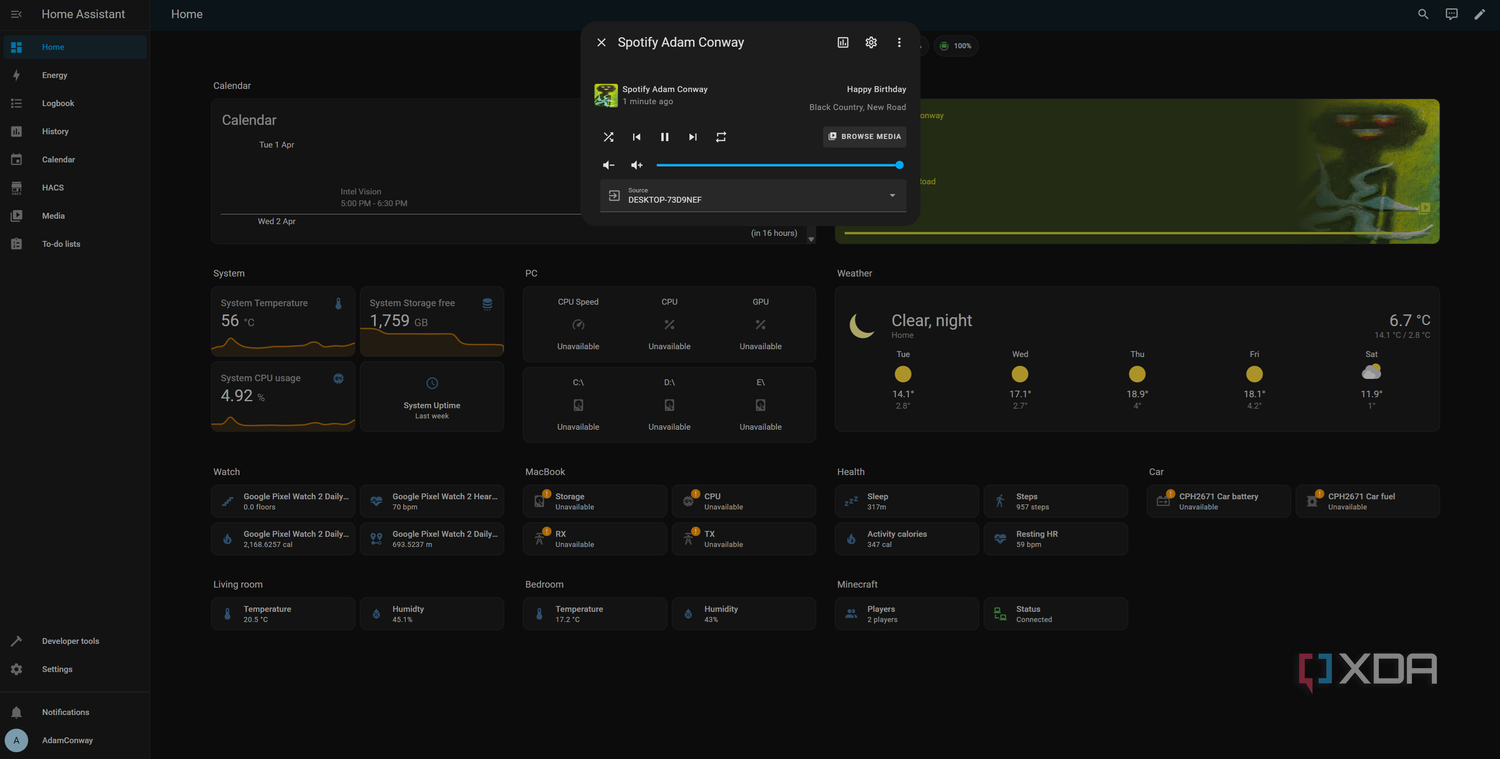Viewport: 1500px width, 759px height.
Task: Select the Sat forecast cloudy icon
Action: click(1371, 372)
